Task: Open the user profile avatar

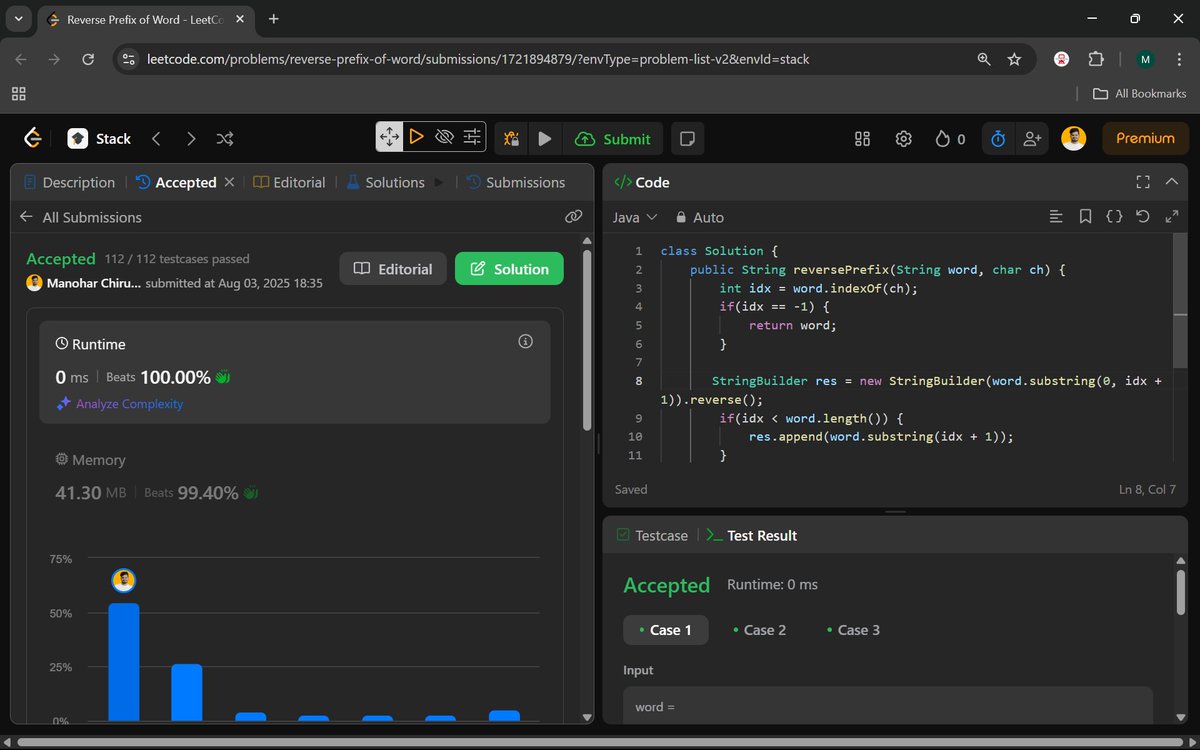Action: [x=1073, y=139]
